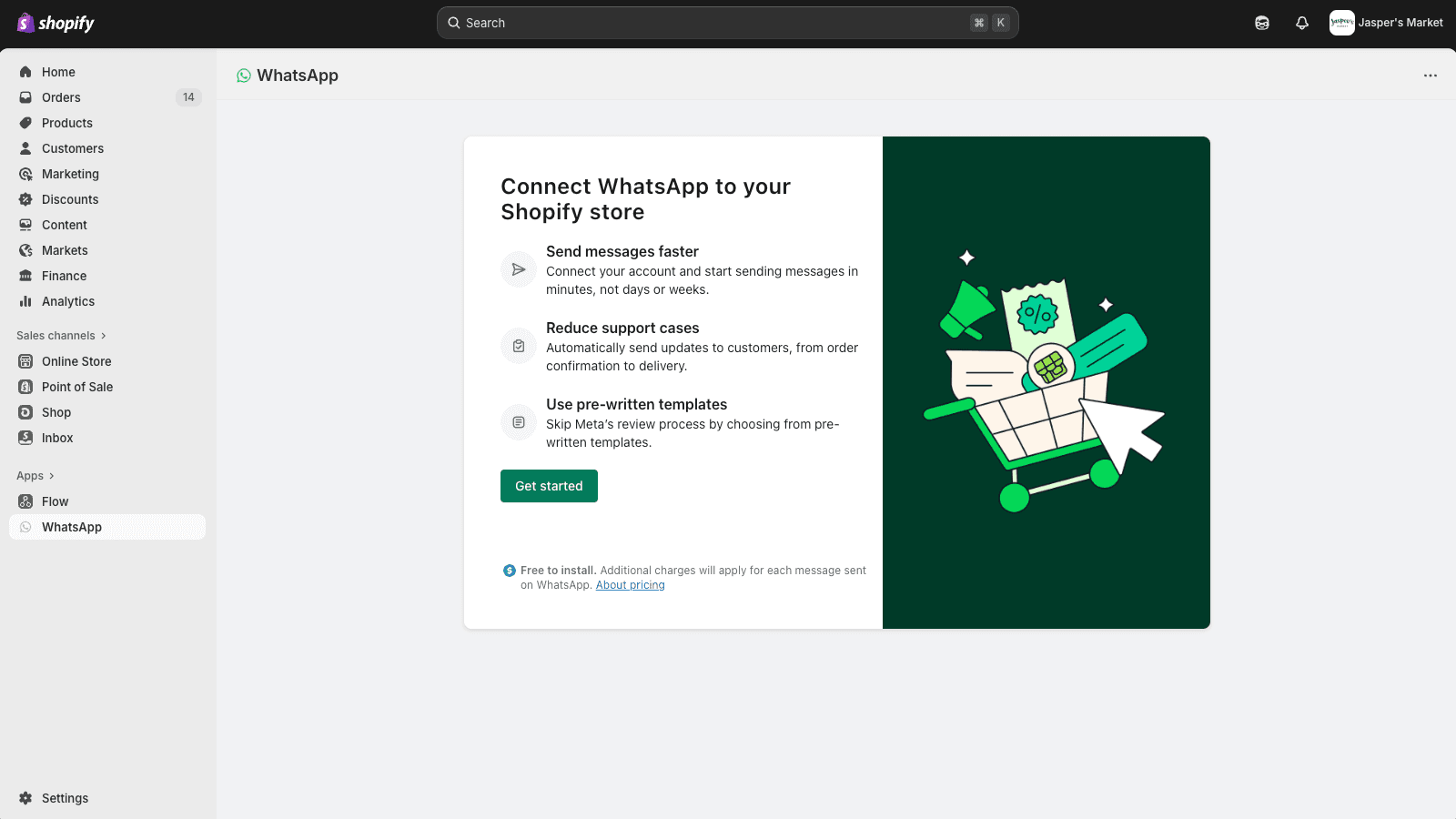
Task: Click the notification bell
Action: click(x=1301, y=23)
